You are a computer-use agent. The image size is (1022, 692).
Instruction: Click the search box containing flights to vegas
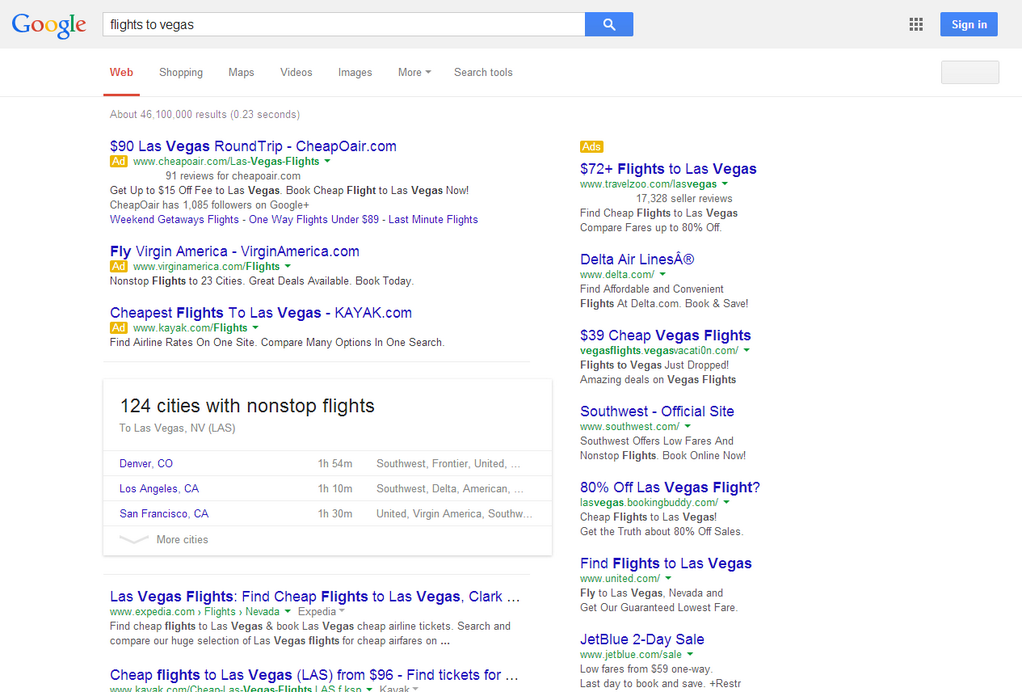(x=343, y=25)
